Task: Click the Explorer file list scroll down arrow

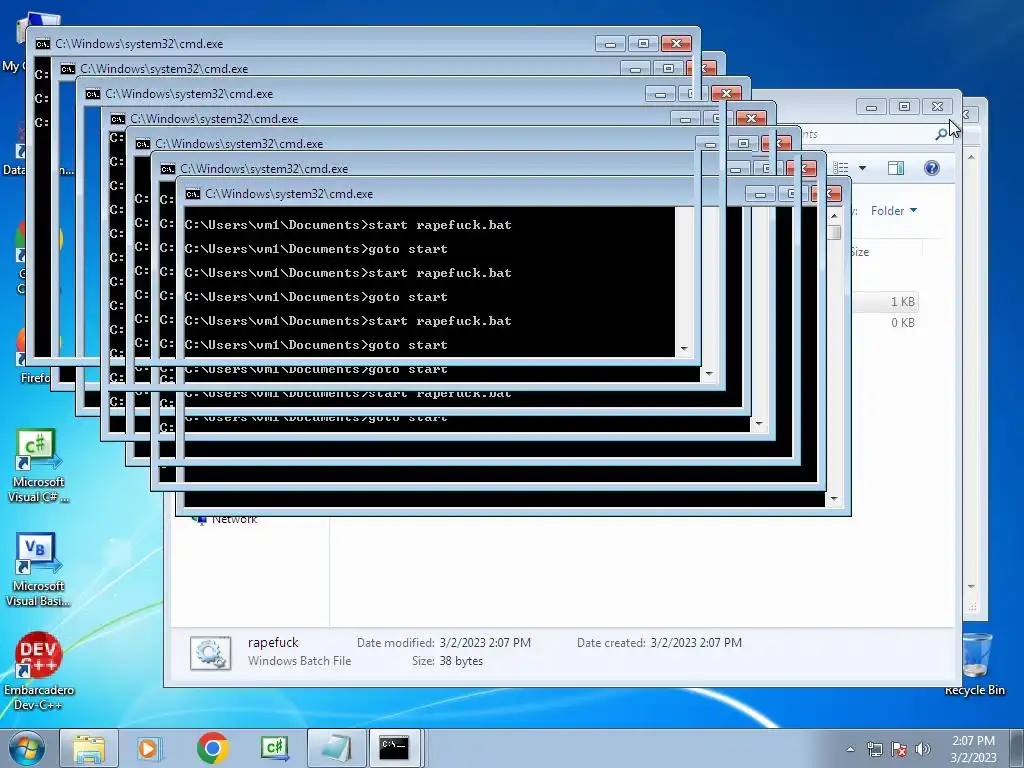Action: pos(971,586)
